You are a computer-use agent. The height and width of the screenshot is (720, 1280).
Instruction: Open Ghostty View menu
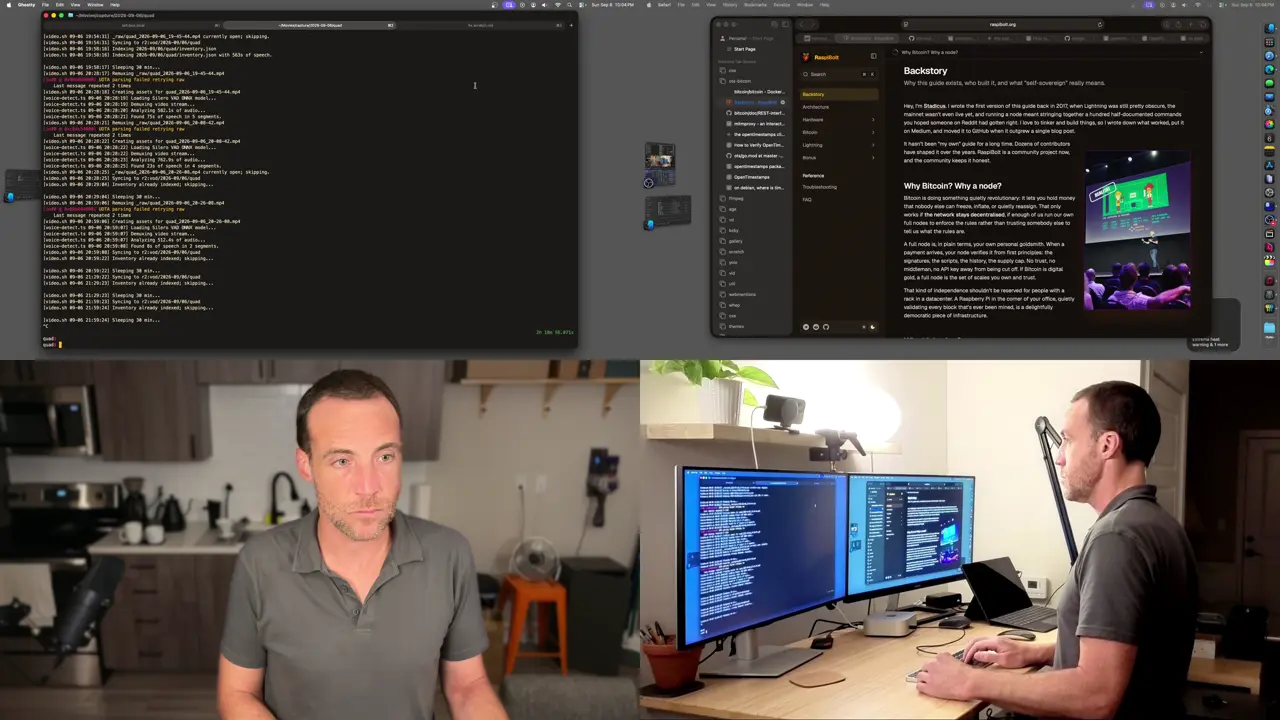click(75, 5)
